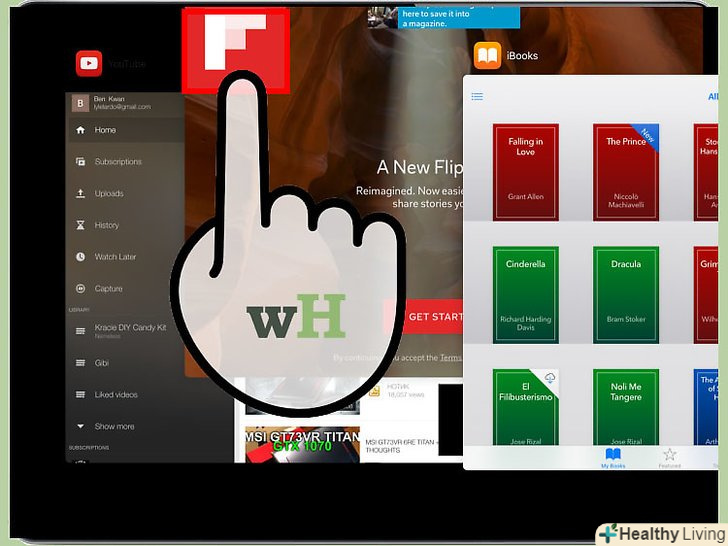Click the A New Flip headline in Flipboard
This screenshot has height=546, width=728.
click(x=420, y=167)
